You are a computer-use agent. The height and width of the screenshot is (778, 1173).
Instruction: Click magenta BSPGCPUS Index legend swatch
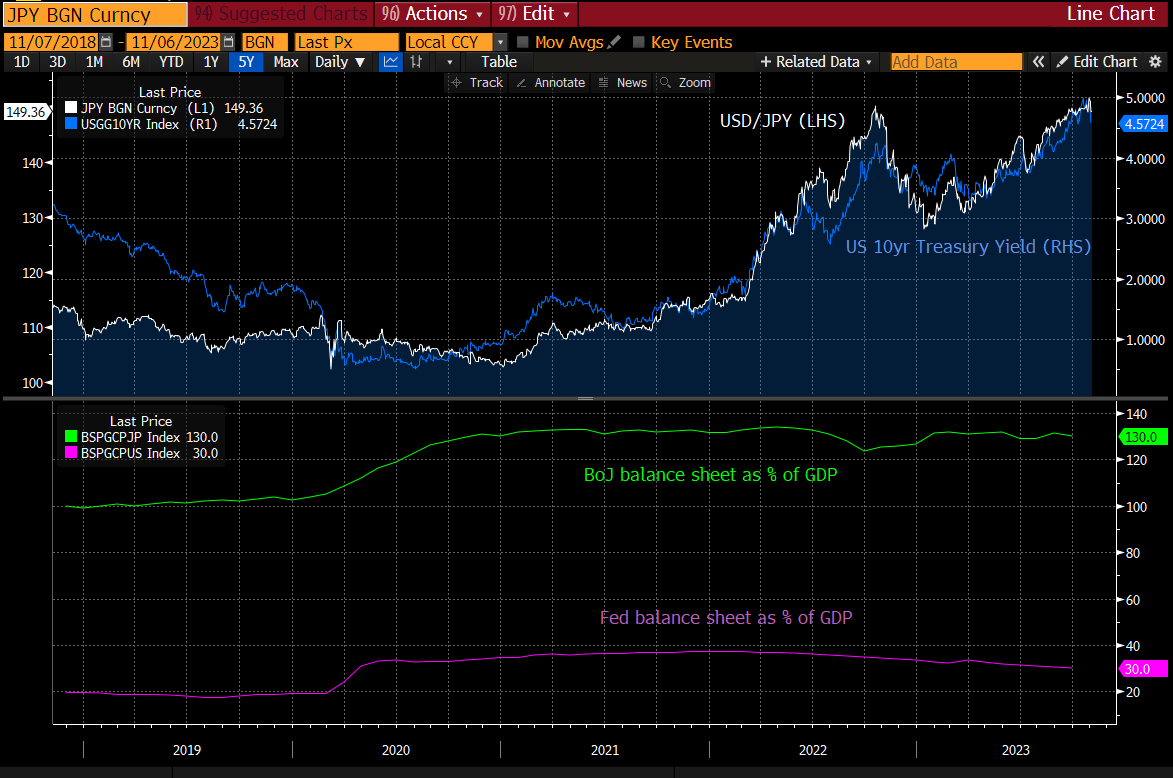click(71, 453)
